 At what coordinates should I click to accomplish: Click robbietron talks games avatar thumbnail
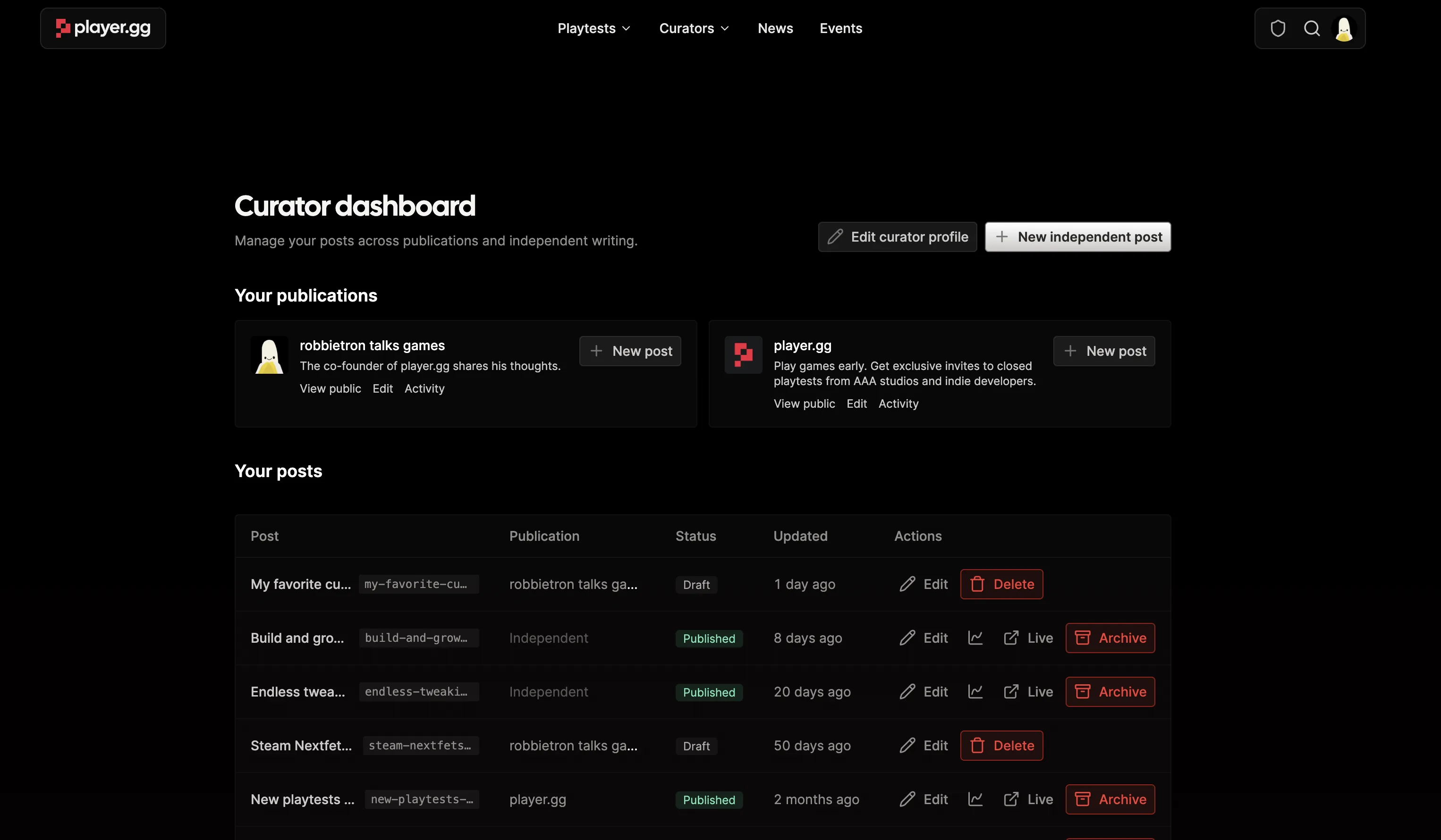pyautogui.click(x=269, y=355)
